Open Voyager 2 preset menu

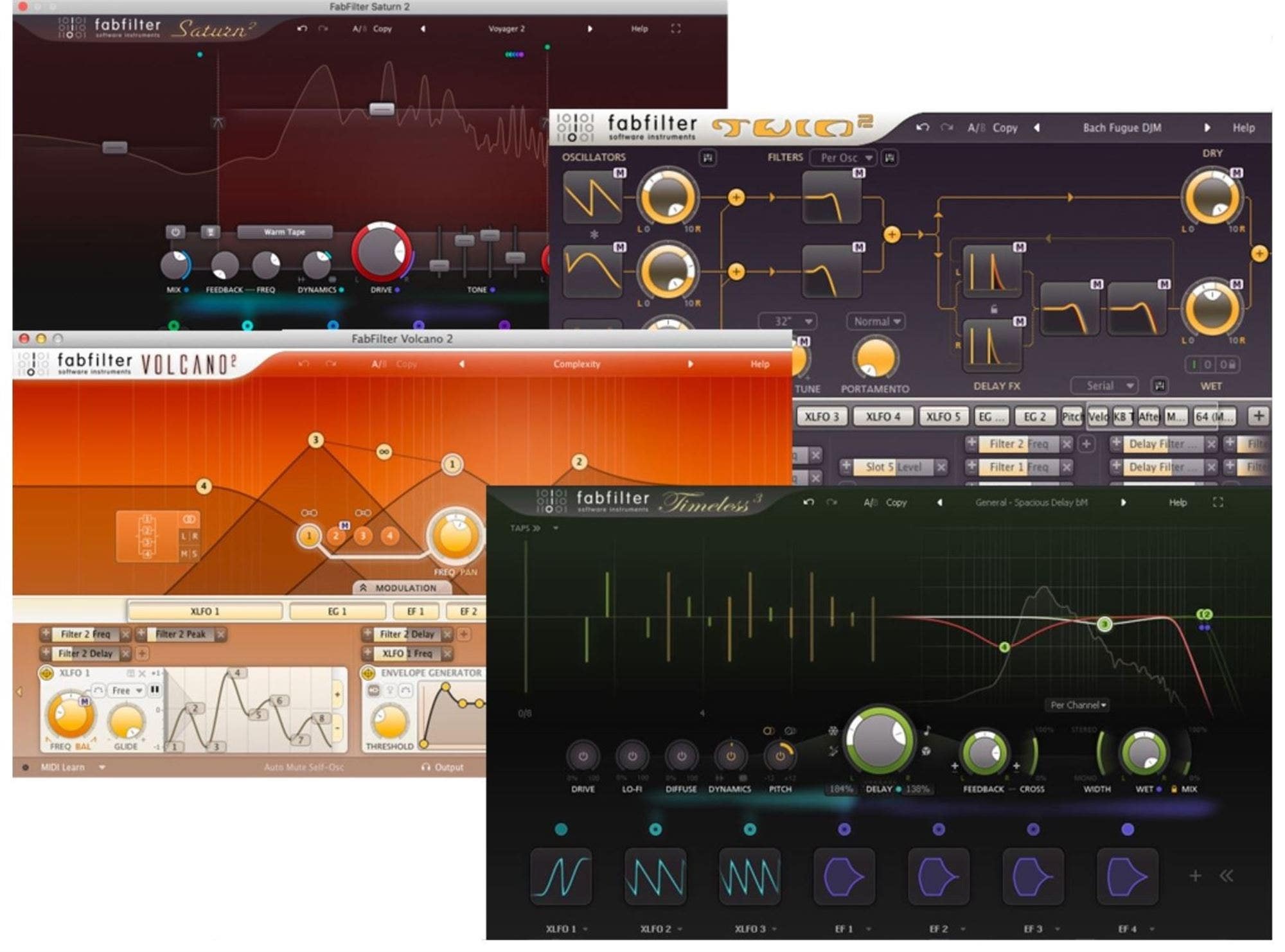[506, 29]
